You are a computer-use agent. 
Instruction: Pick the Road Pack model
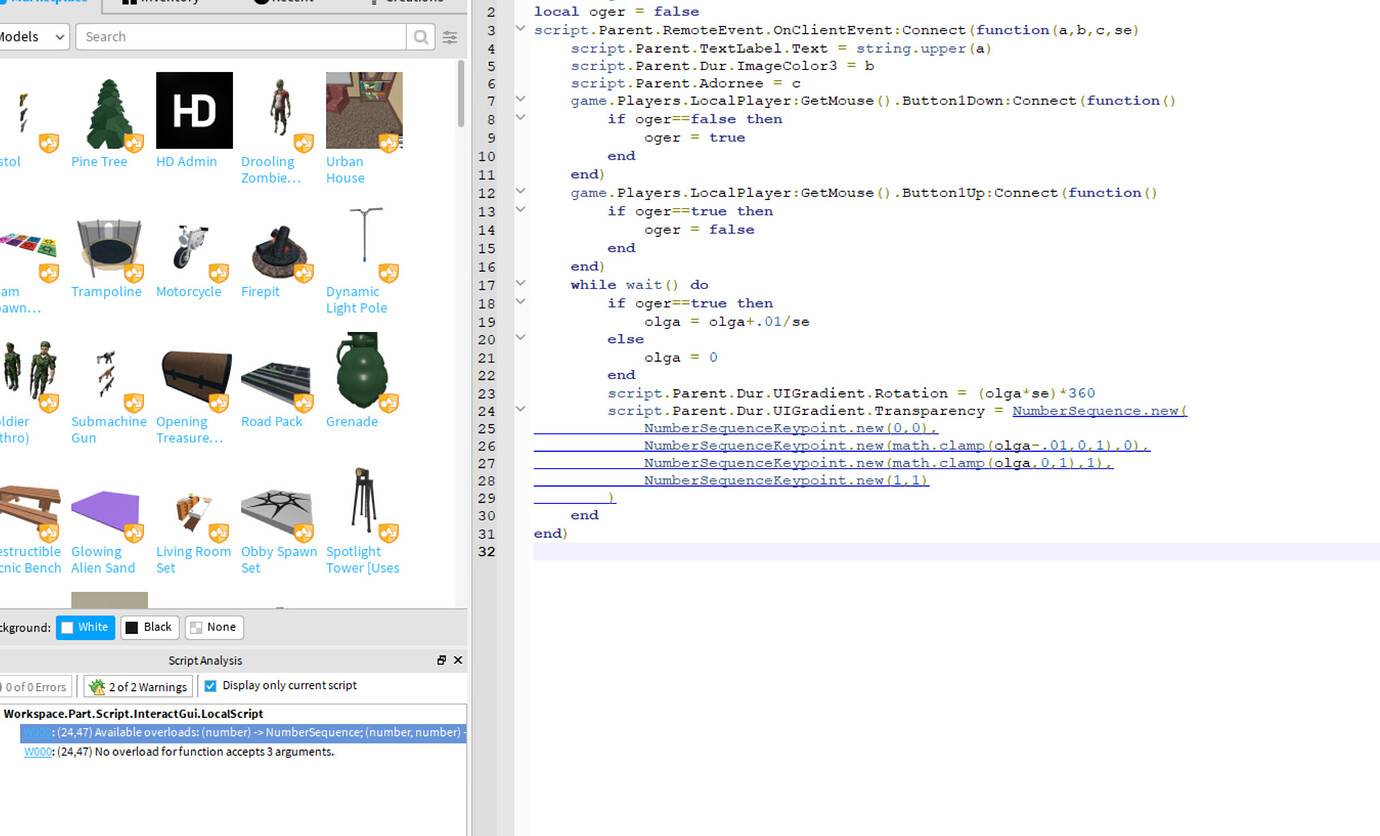pos(279,370)
